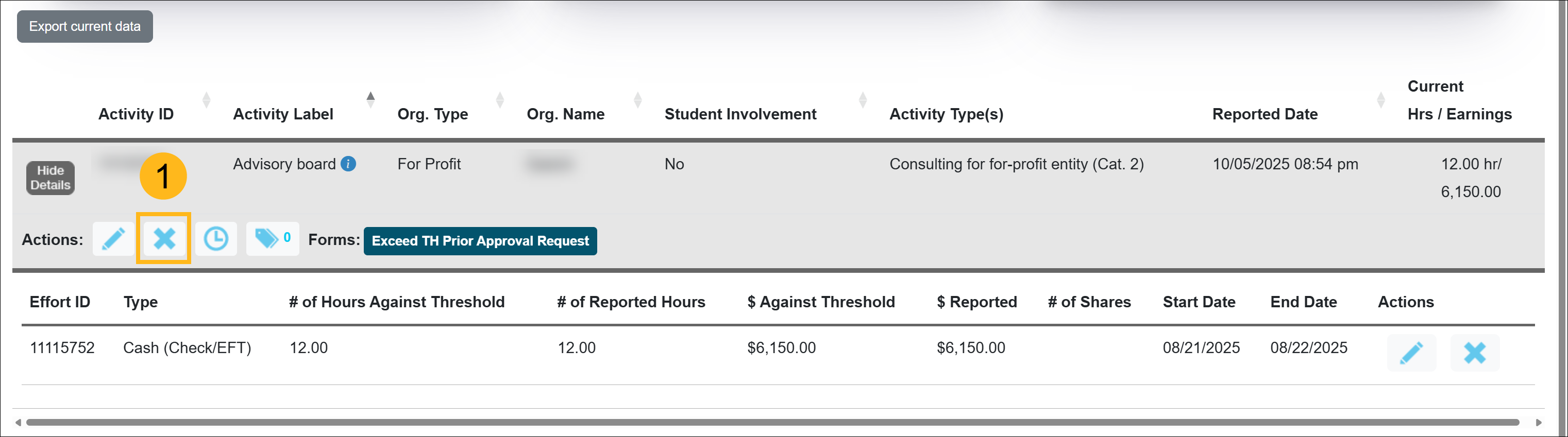The image size is (1568, 437).
Task: Click the scroll left arrow
Action: [18, 423]
